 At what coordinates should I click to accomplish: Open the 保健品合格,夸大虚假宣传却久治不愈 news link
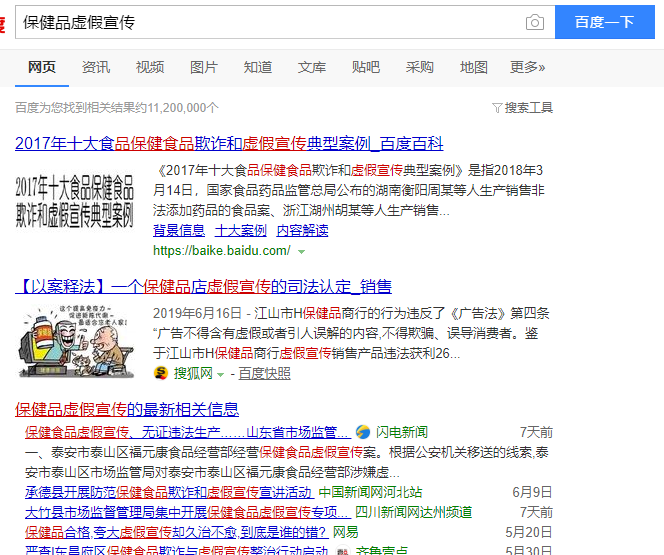(x=177, y=532)
